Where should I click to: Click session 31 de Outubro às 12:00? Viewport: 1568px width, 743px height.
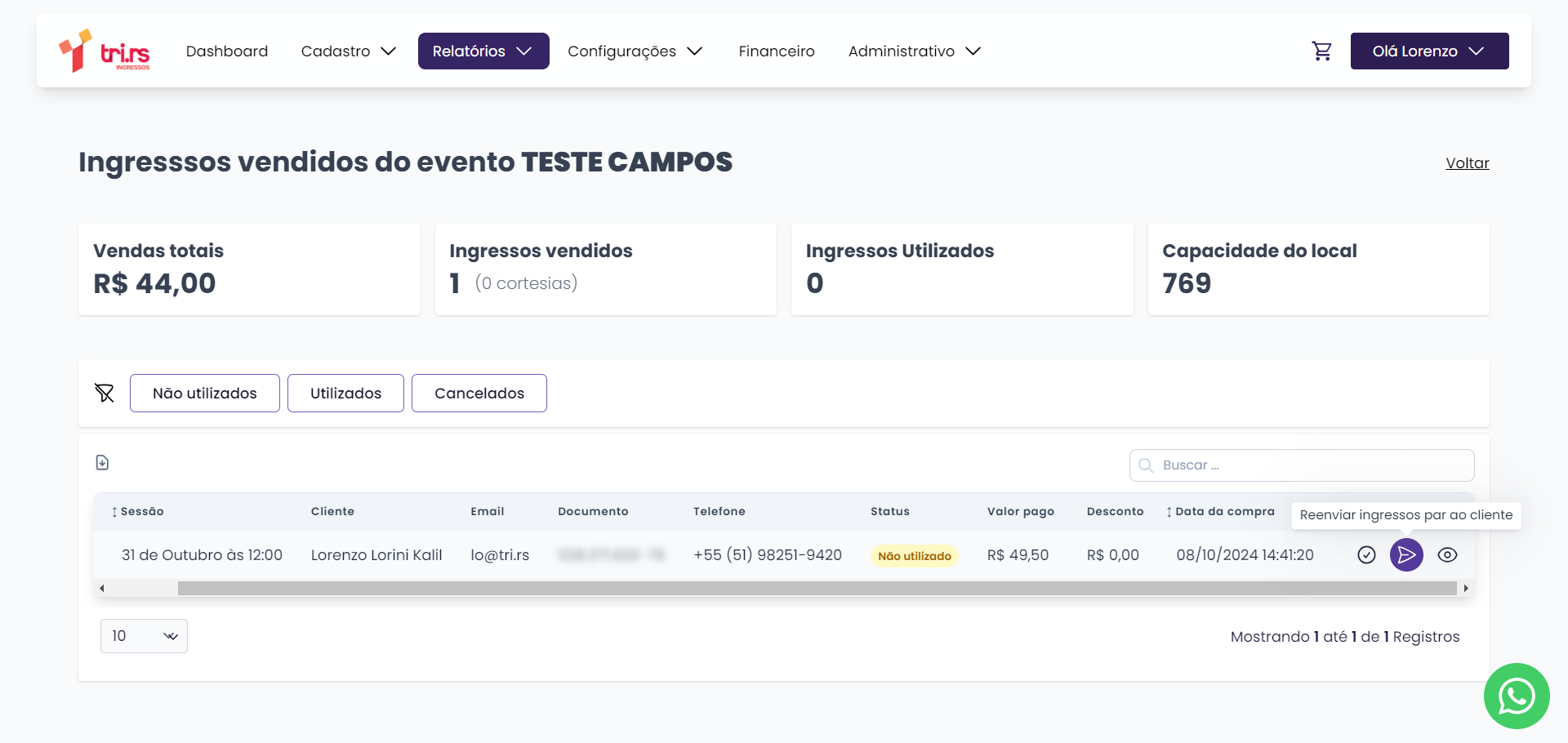202,555
